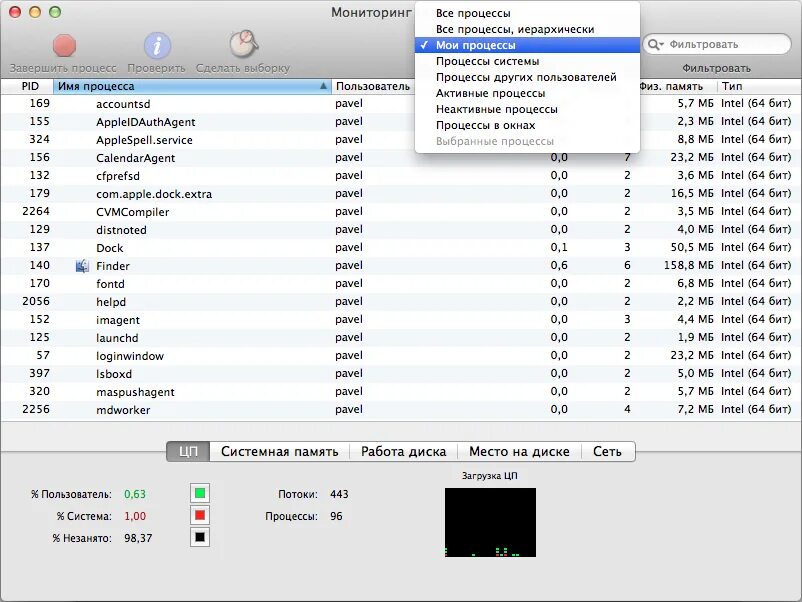The height and width of the screenshot is (602, 802).
Task: Open the Место на диске tab
Action: (519, 452)
